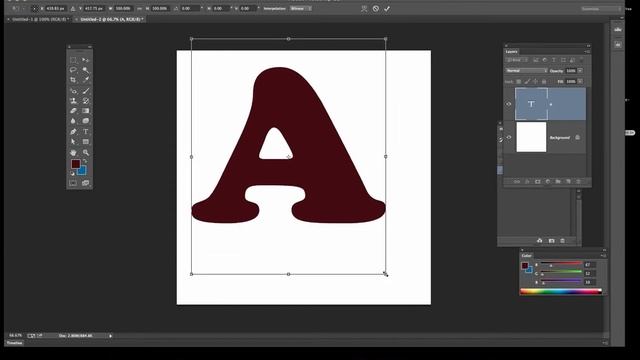Select the Sponge tool in toolbox
This screenshot has width=640, height=360.
[86, 121]
